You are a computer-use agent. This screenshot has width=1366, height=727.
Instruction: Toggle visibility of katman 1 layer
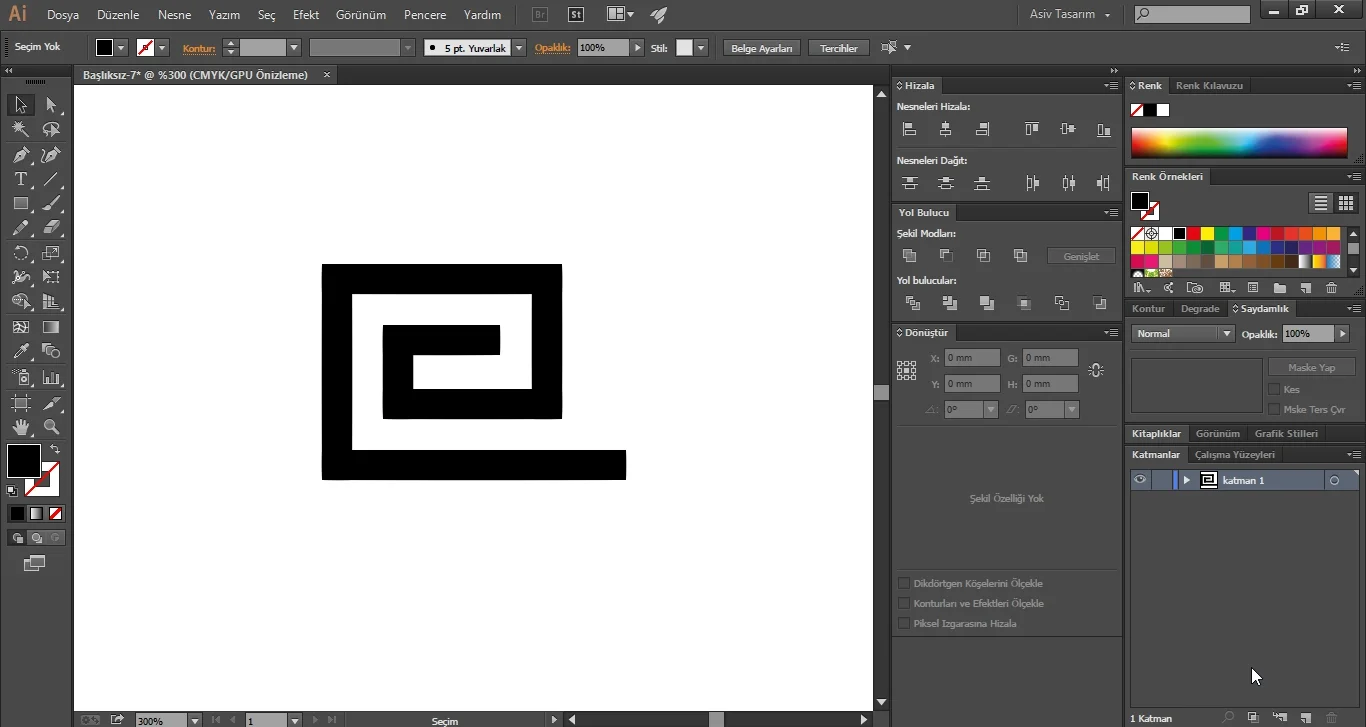[x=1140, y=480]
